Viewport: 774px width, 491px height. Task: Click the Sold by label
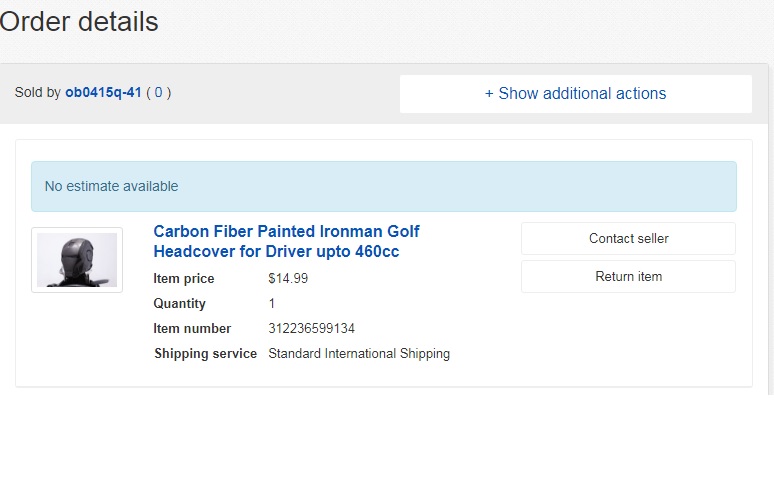(38, 93)
